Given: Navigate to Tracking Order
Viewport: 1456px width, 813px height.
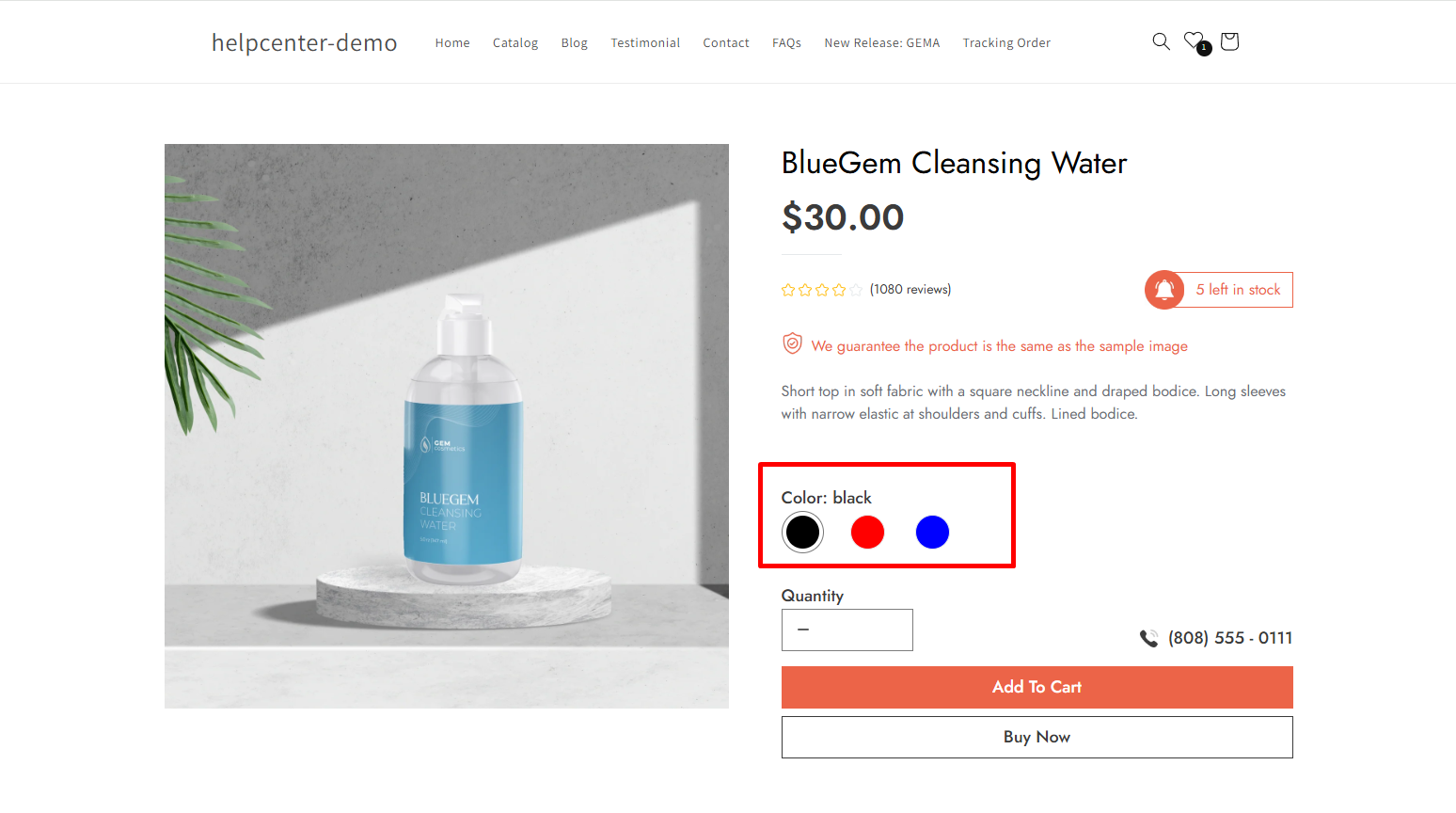Looking at the screenshot, I should [1006, 43].
